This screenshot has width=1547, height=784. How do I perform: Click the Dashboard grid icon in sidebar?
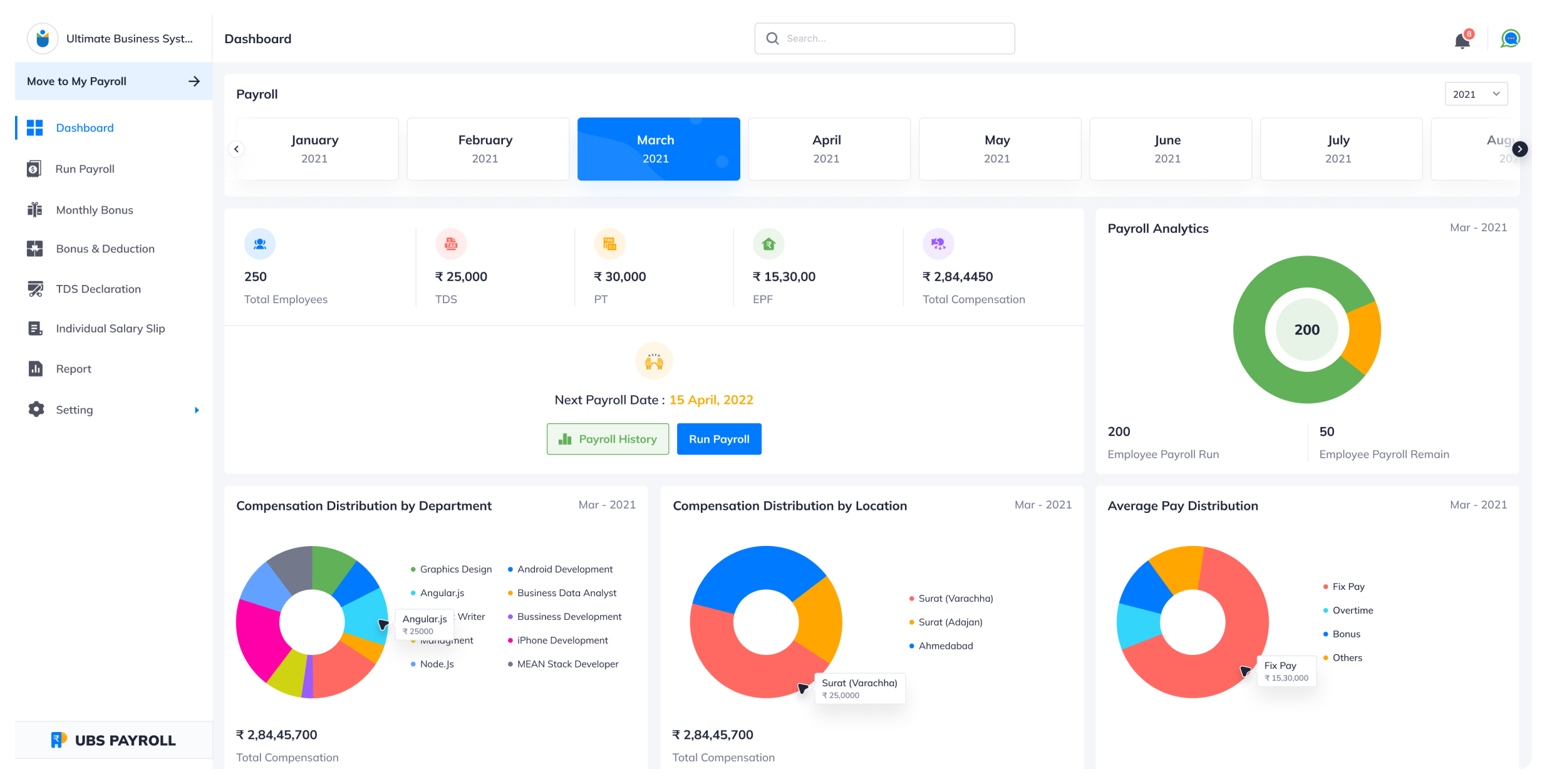35,128
